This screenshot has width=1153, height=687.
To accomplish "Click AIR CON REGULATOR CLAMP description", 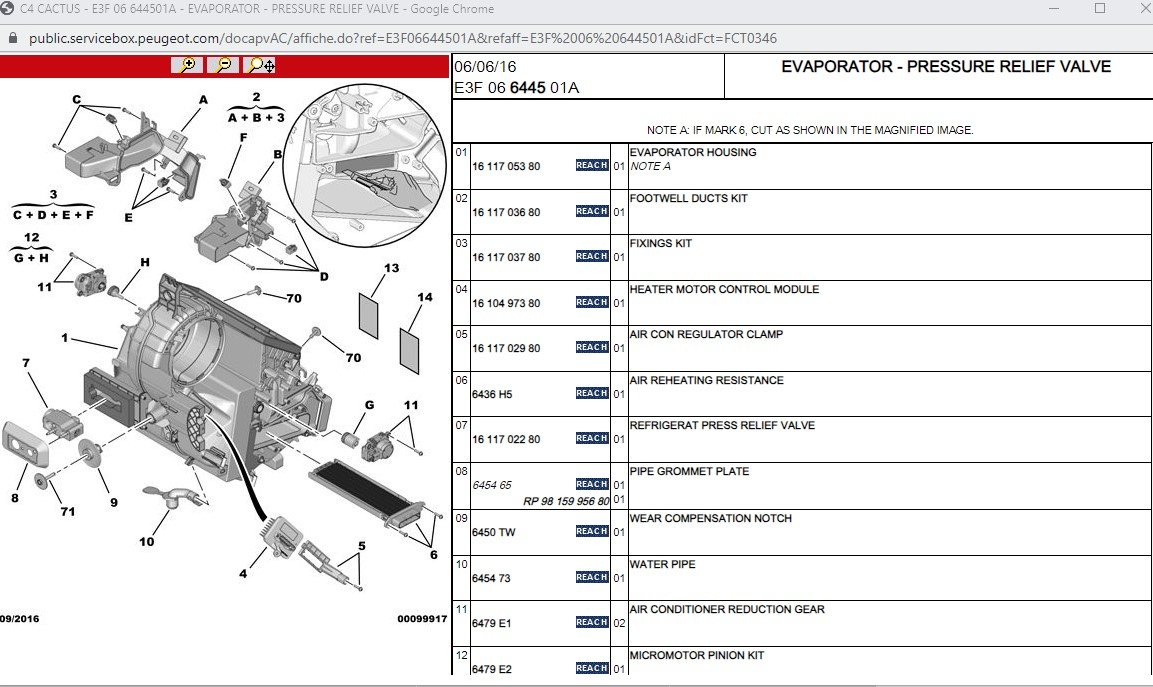I will tap(706, 334).
